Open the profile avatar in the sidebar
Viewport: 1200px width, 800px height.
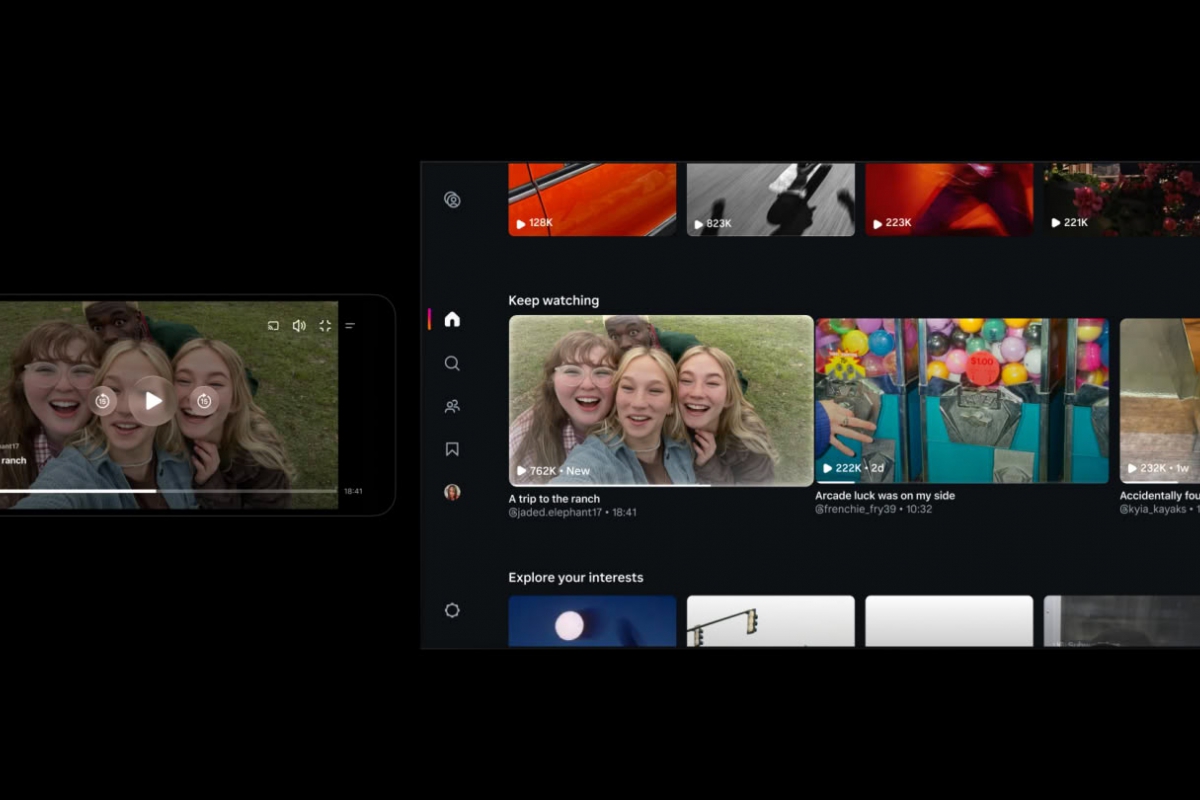(x=452, y=492)
